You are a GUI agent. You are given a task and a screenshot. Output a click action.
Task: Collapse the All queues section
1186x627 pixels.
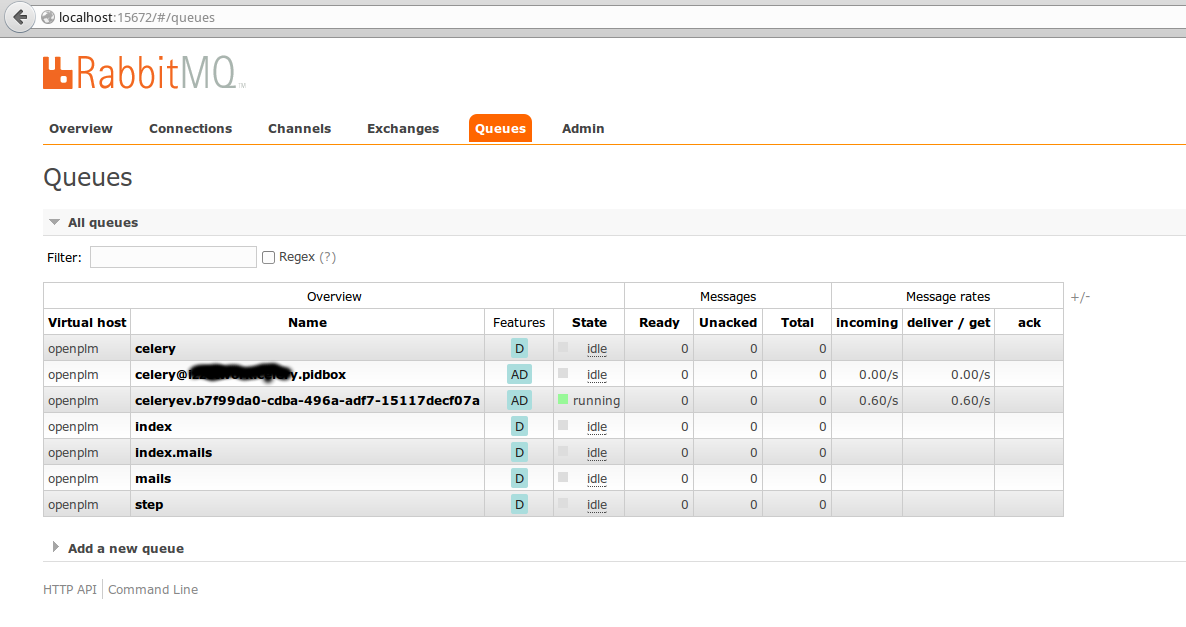[54, 222]
